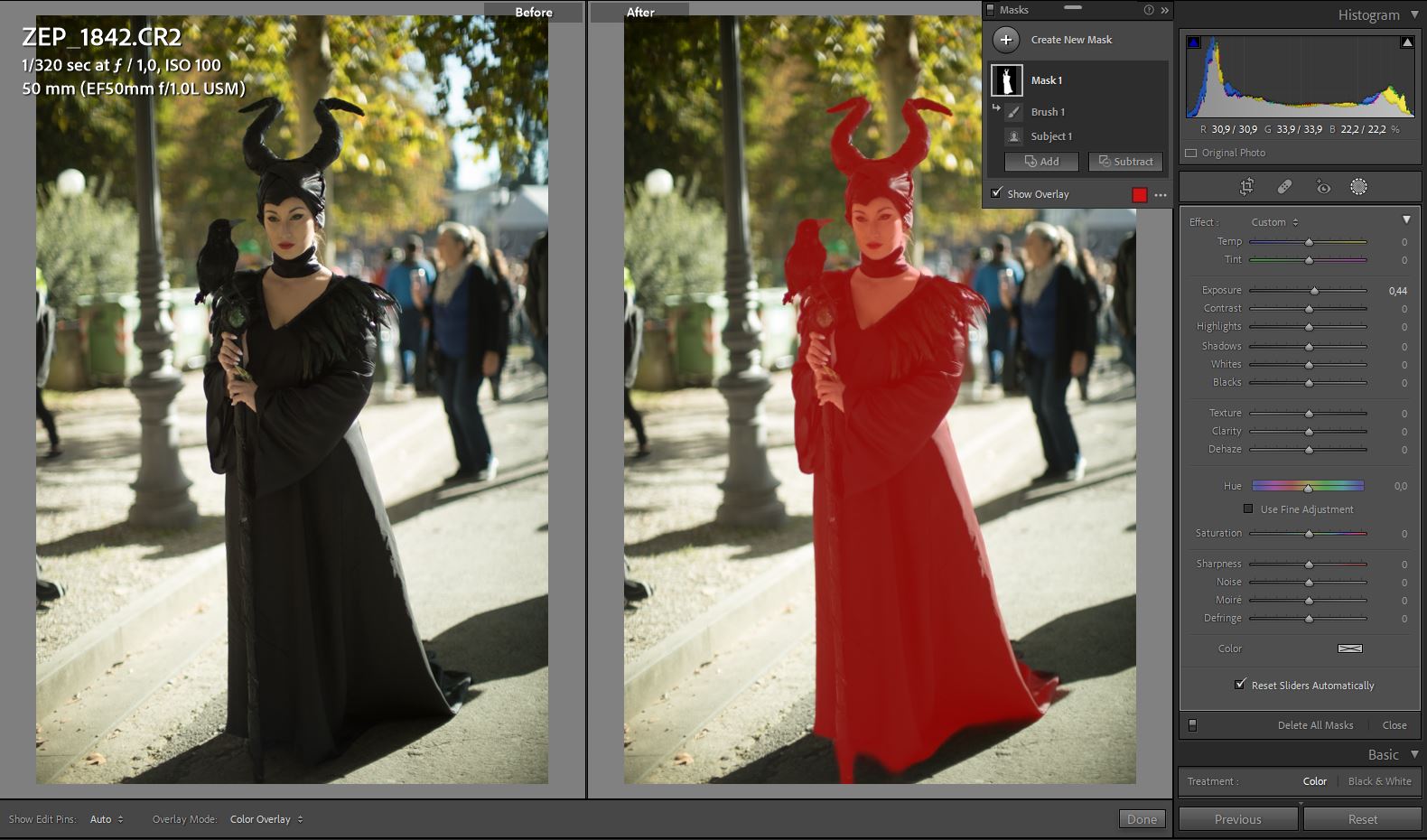Click the Sharpness slider handle
1427x840 pixels.
click(1309, 565)
